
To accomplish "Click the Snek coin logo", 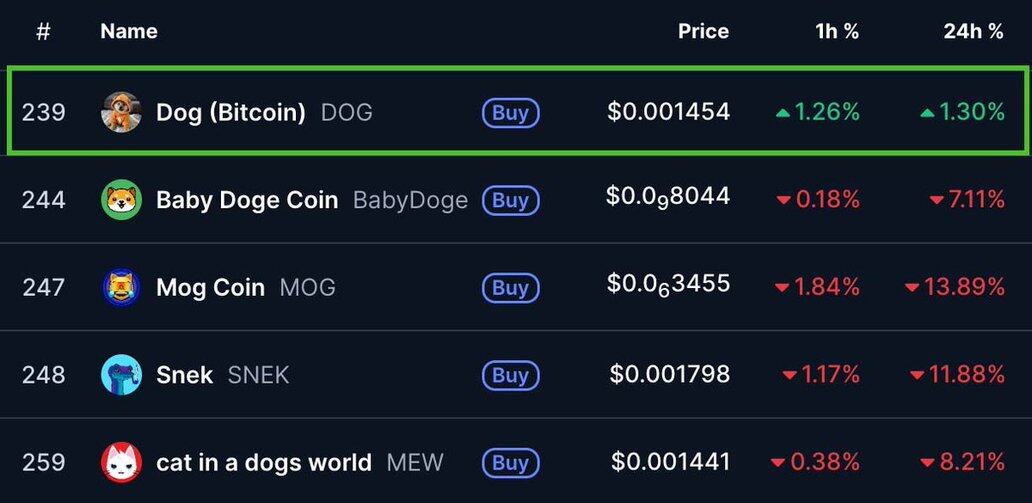I will (x=122, y=375).
